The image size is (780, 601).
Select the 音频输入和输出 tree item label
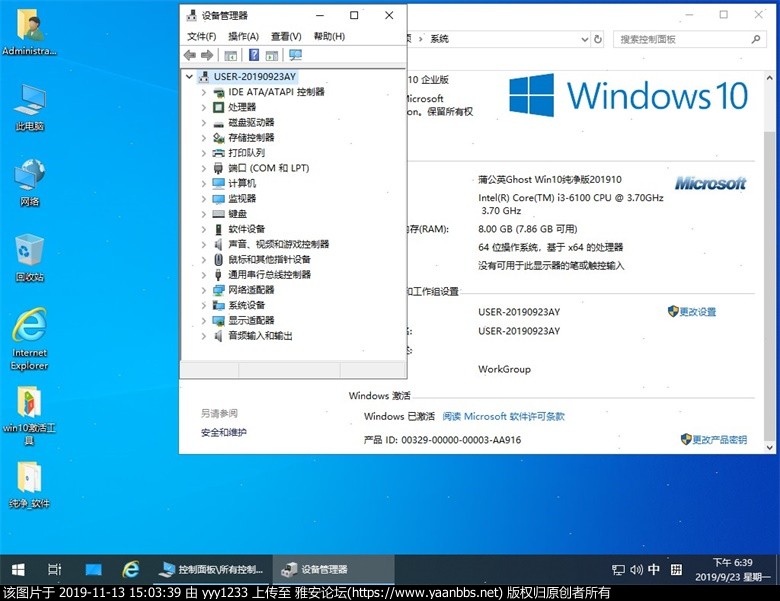(x=260, y=336)
